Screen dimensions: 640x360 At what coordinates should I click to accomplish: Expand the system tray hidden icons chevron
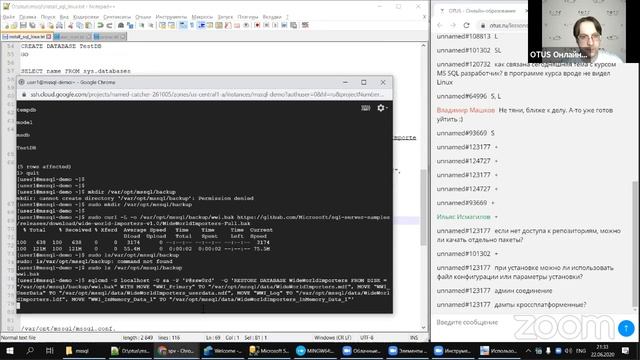528,351
